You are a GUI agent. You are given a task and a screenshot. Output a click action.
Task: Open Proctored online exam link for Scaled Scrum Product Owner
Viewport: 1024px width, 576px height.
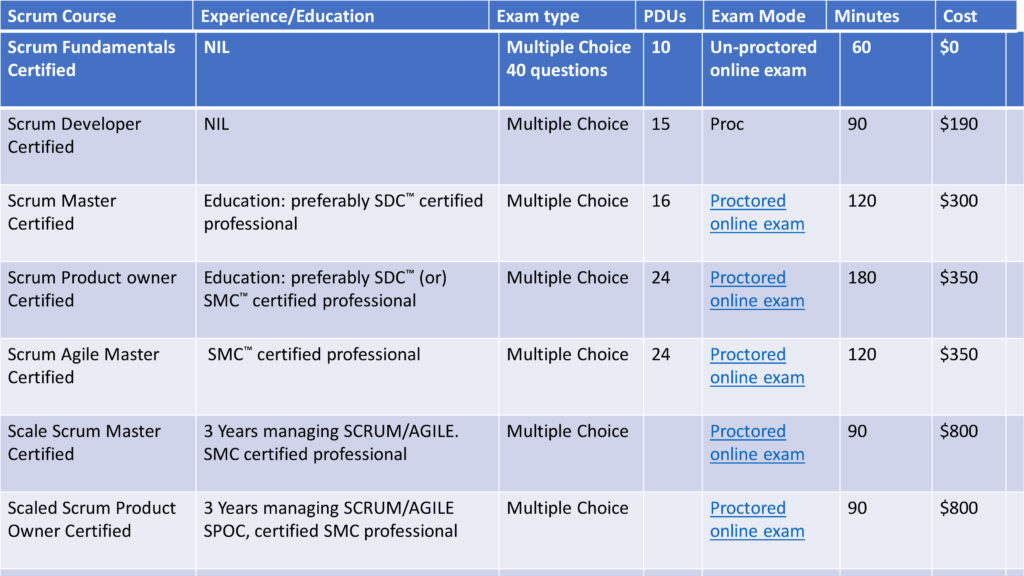pyautogui.click(x=757, y=519)
